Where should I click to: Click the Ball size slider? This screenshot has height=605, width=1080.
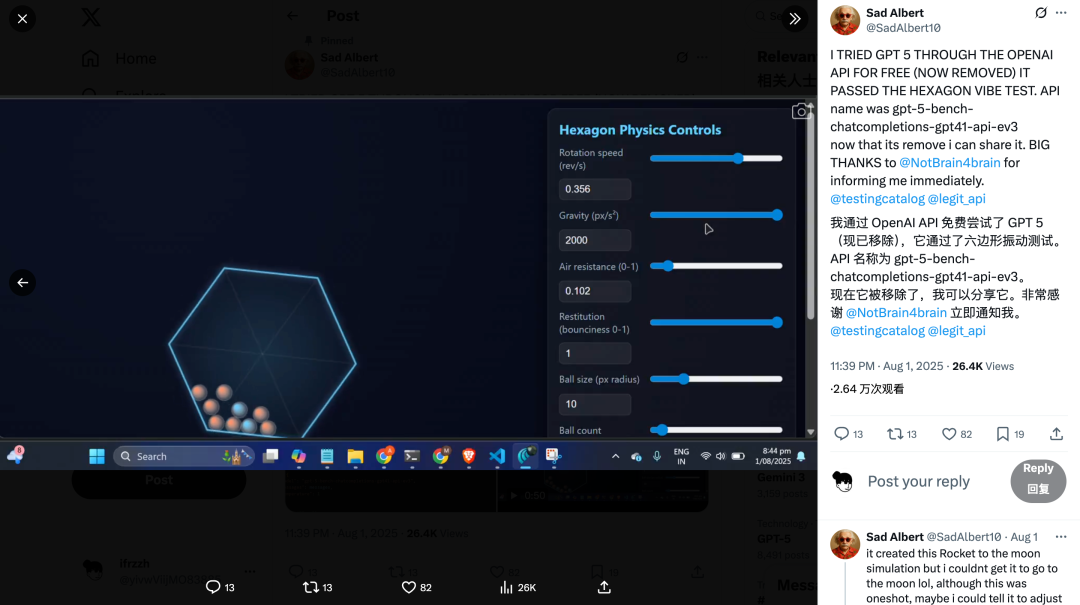click(716, 379)
